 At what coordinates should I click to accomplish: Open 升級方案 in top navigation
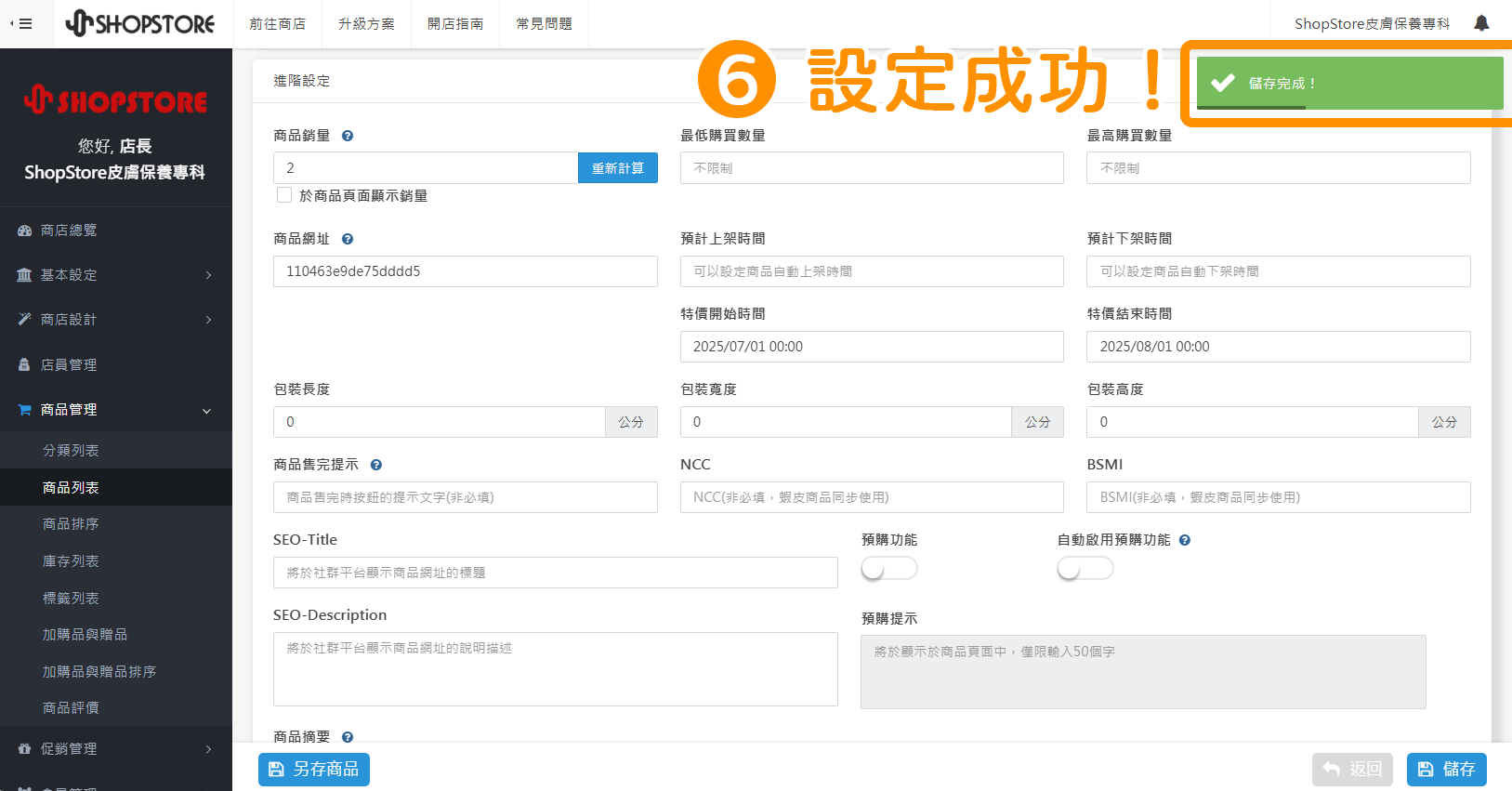pos(366,24)
